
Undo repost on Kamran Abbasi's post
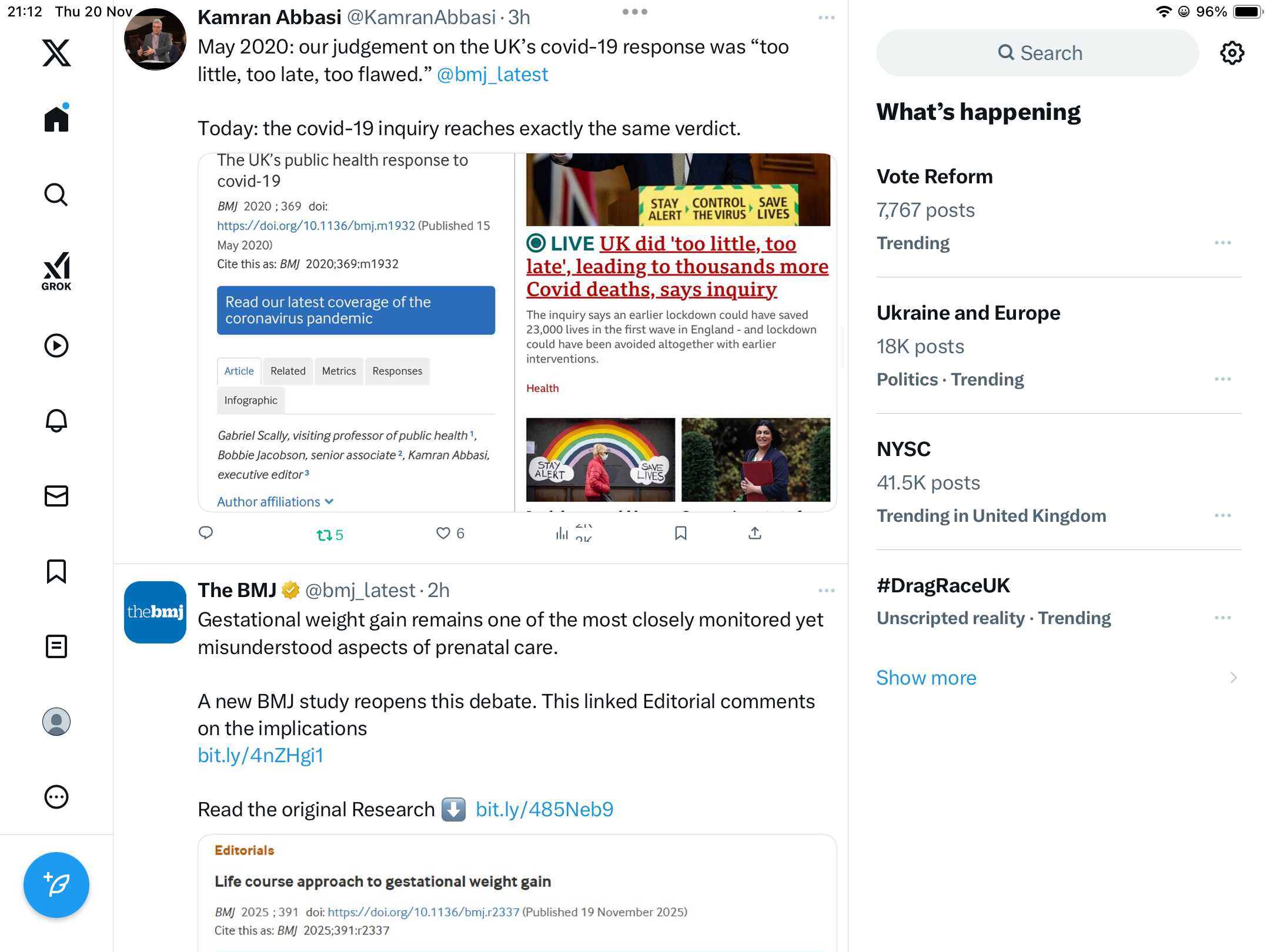tap(329, 534)
